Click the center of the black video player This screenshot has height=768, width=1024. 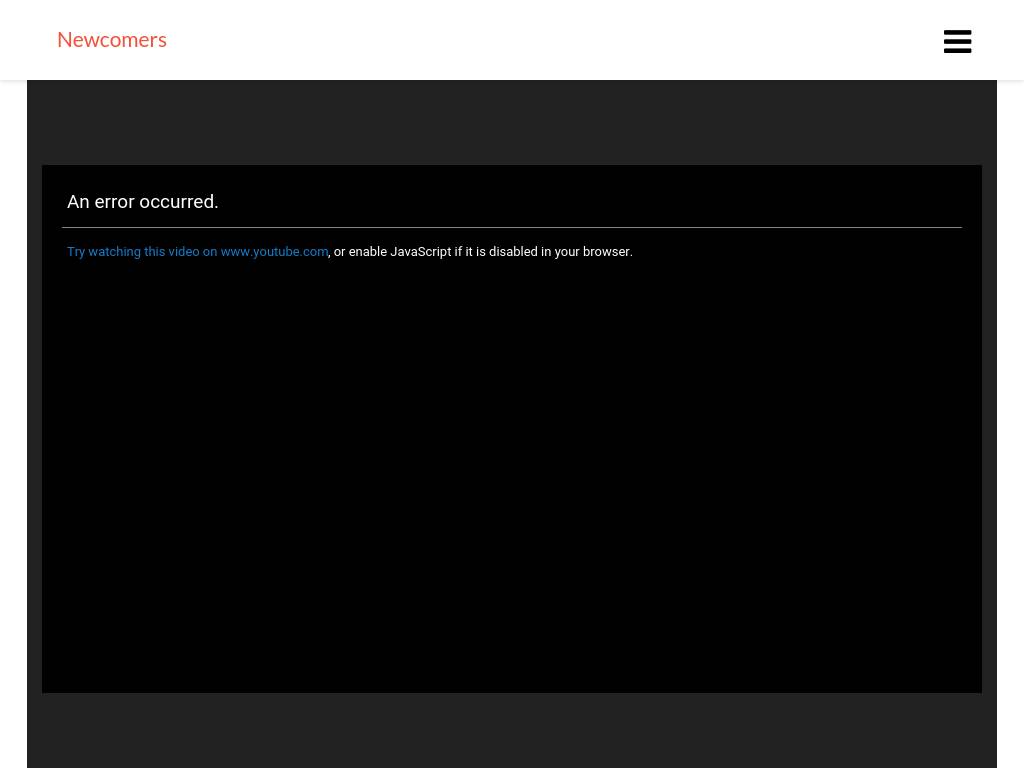pos(512,429)
